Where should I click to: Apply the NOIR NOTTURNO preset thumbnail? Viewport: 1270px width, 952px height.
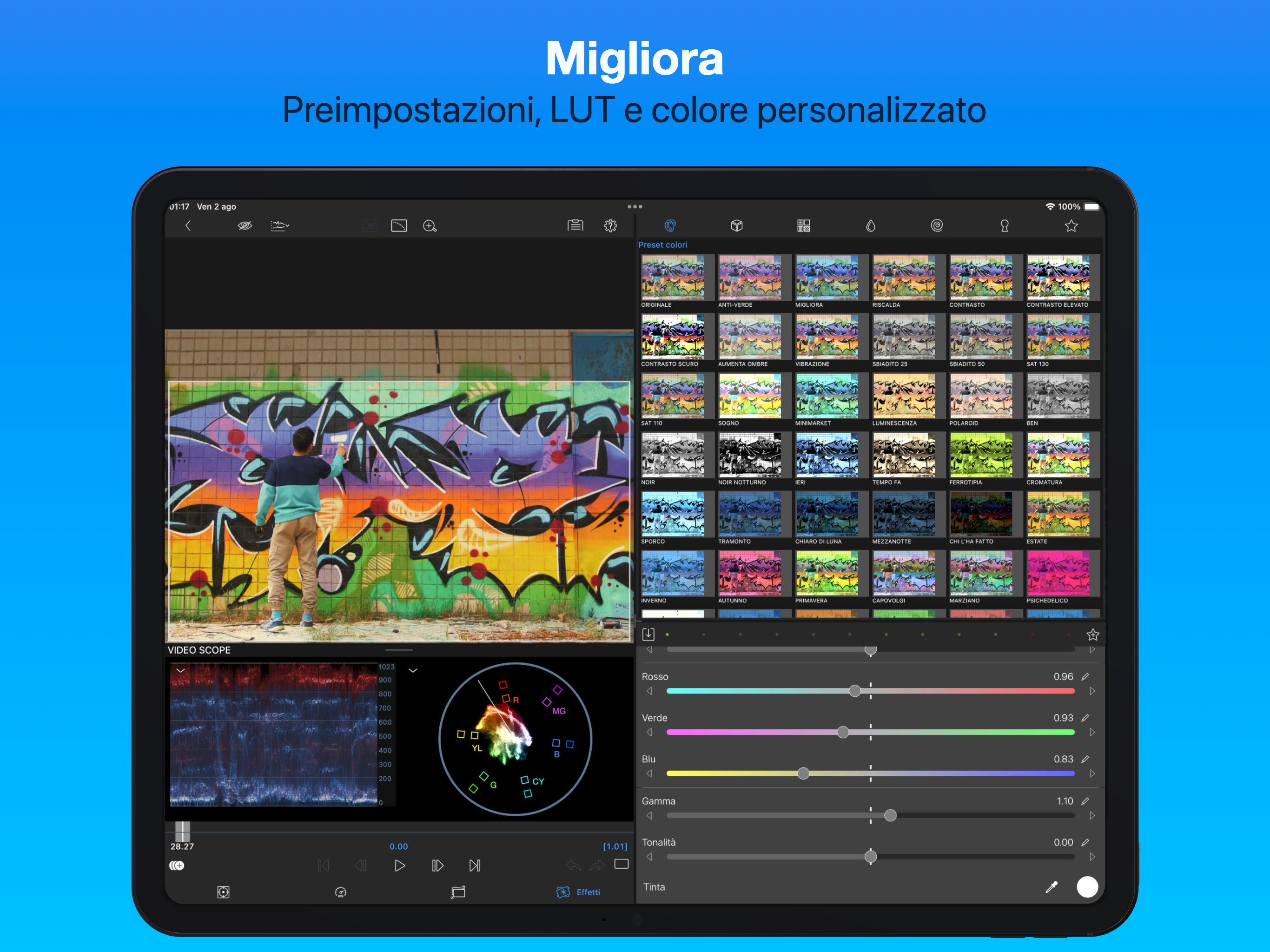(x=749, y=456)
